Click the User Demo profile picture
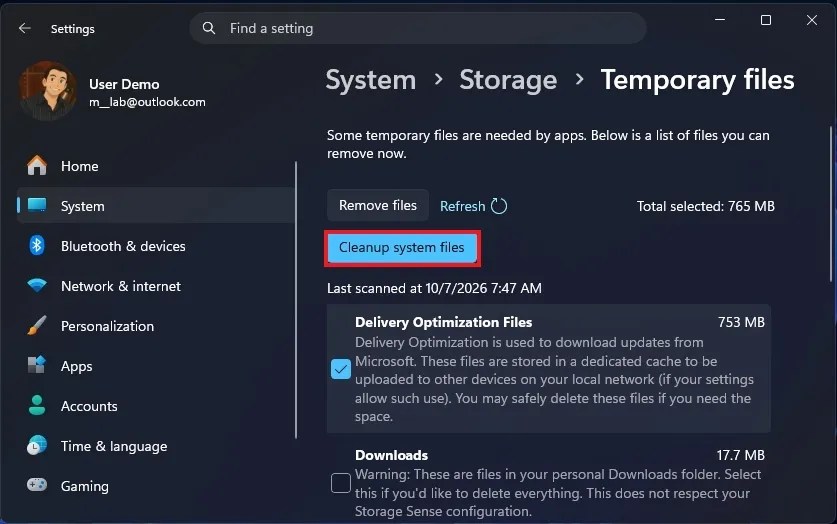Viewport: 837px width, 524px height. [48, 90]
